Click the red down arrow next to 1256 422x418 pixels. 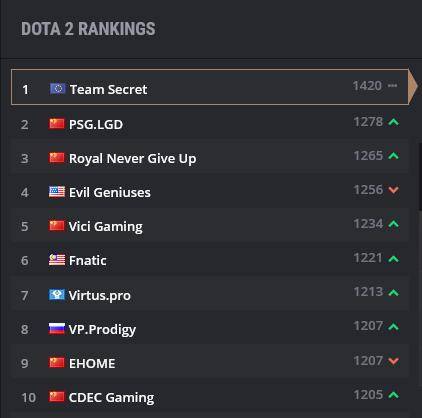[394, 190]
